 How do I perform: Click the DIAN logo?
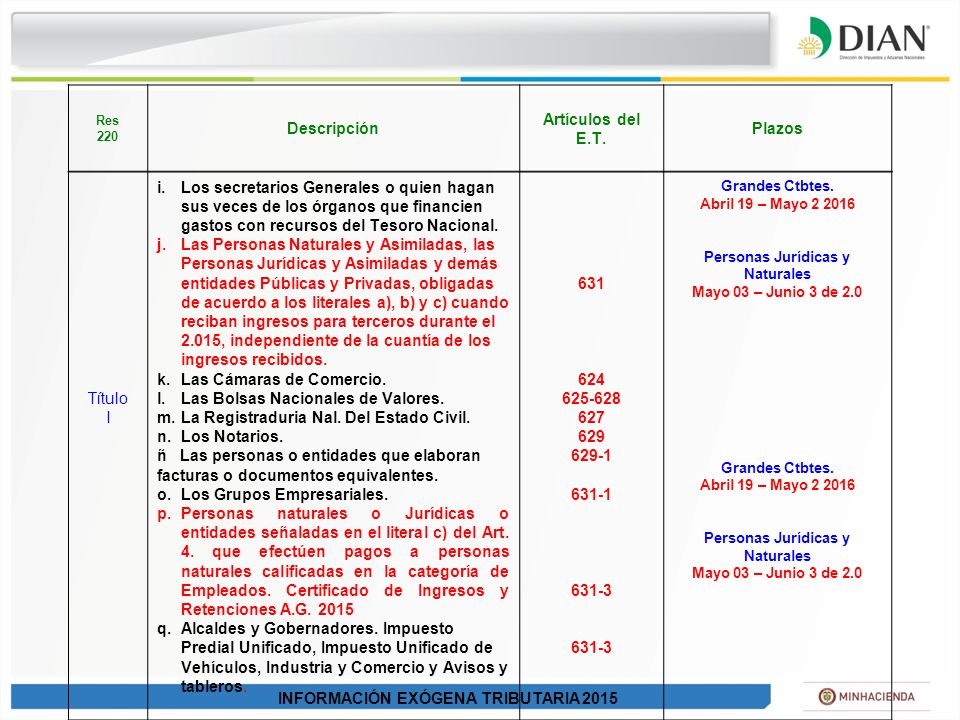(864, 39)
